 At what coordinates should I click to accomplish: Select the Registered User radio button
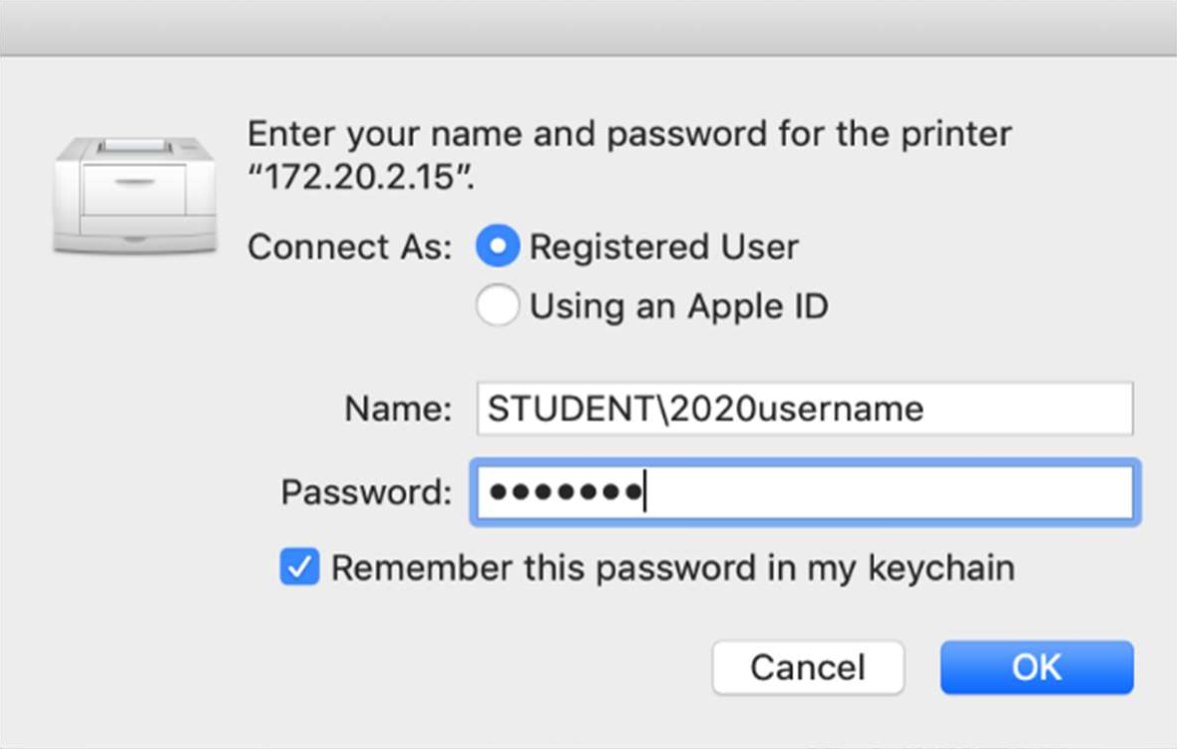[x=497, y=246]
